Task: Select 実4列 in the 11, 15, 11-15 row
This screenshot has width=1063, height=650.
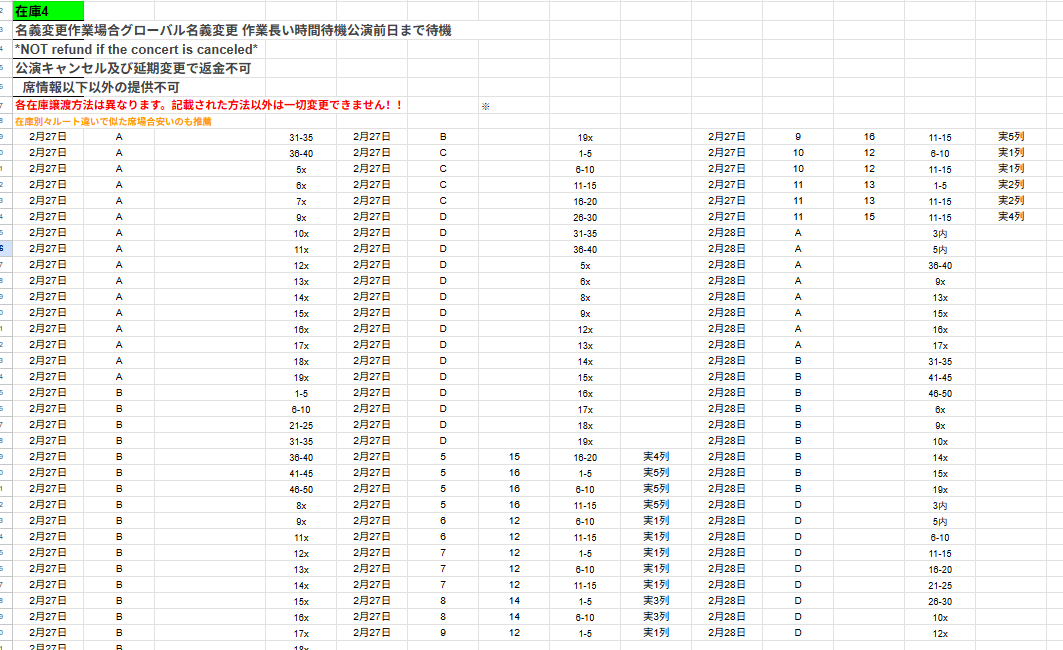Action: click(1011, 217)
